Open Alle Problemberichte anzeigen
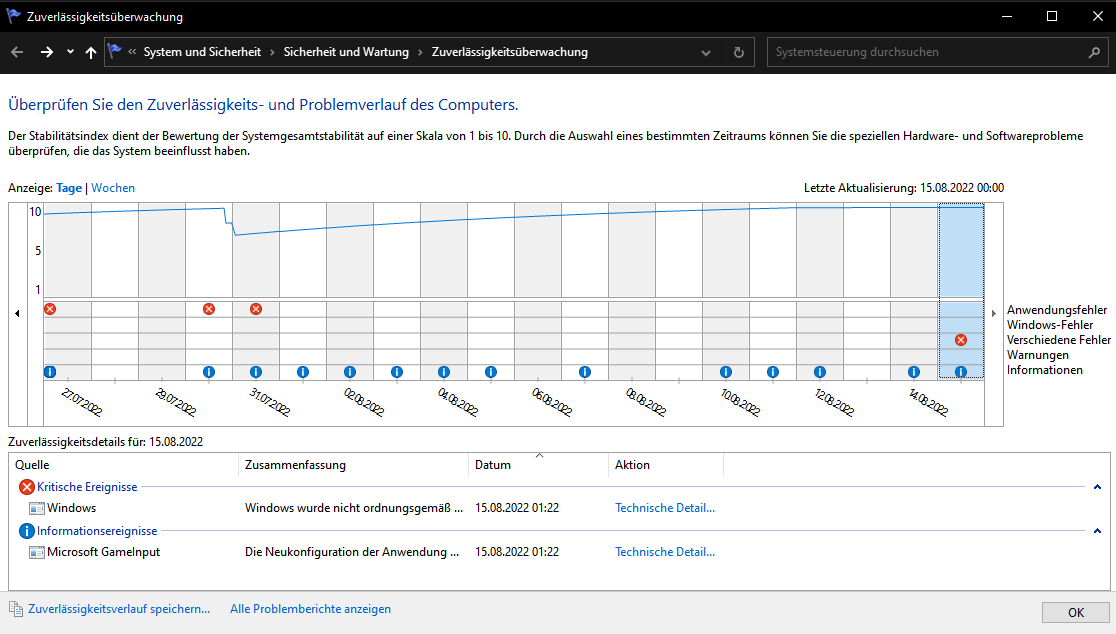Viewport: 1116px width, 634px height. click(310, 609)
